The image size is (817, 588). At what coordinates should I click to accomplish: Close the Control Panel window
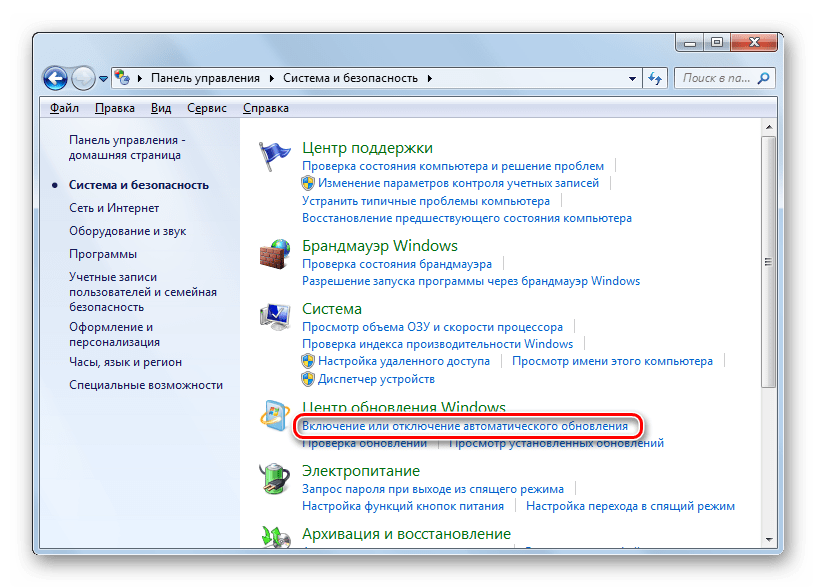754,42
